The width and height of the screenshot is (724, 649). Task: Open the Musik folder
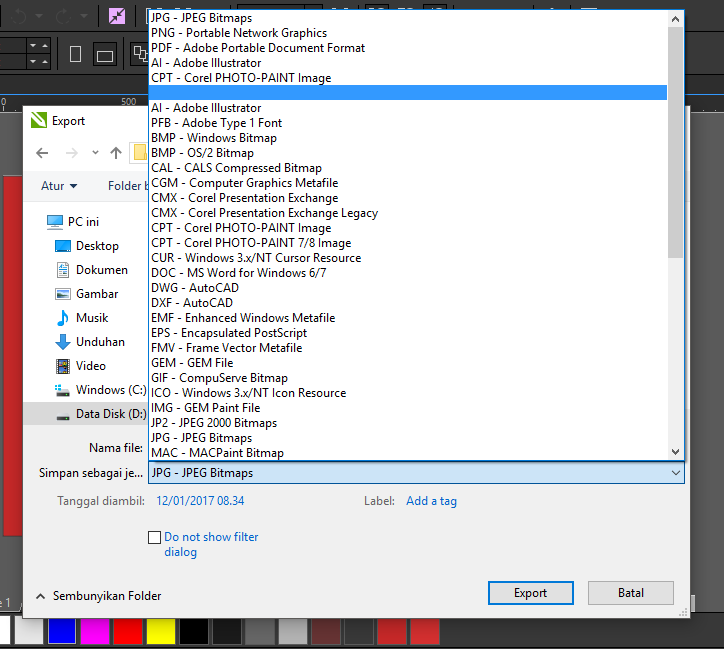[x=82, y=318]
